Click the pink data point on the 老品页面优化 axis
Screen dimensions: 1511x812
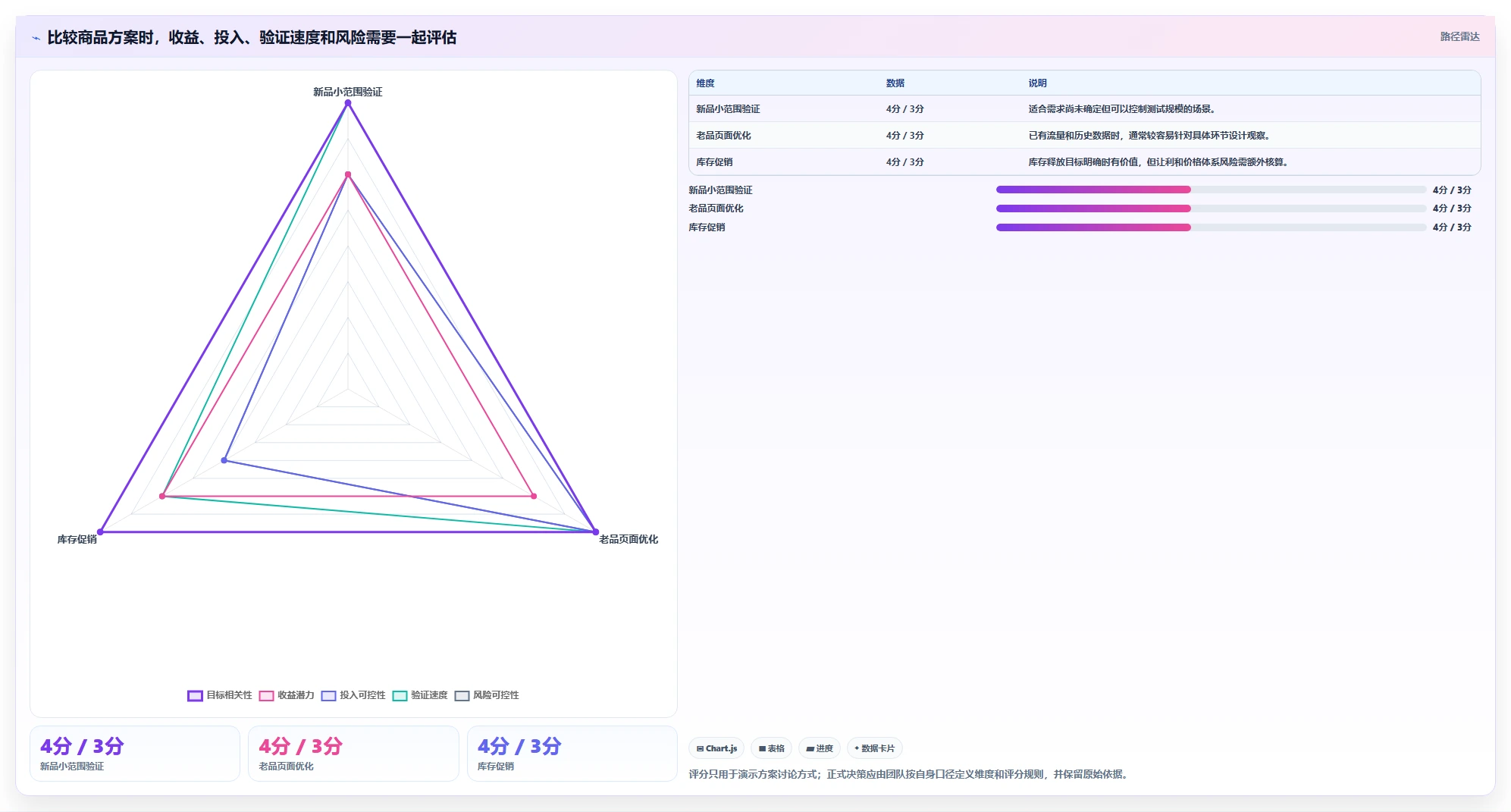tap(534, 497)
